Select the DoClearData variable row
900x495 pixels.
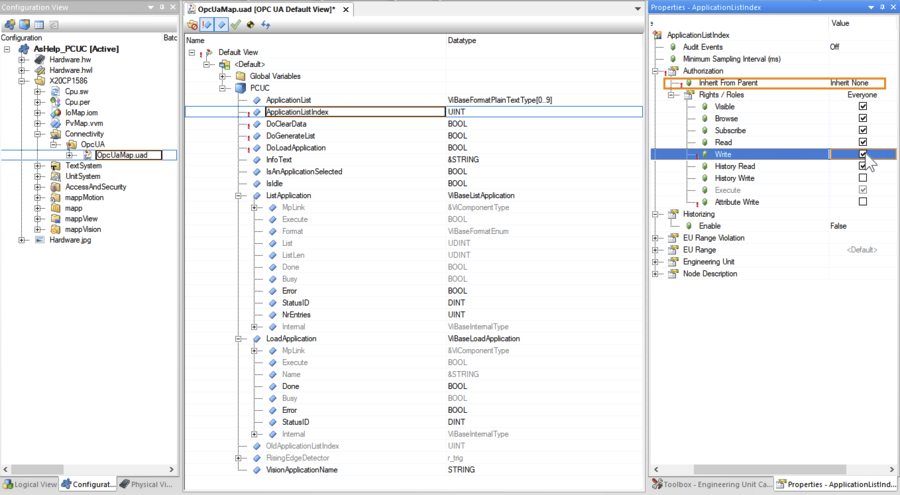pyautogui.click(x=413, y=124)
